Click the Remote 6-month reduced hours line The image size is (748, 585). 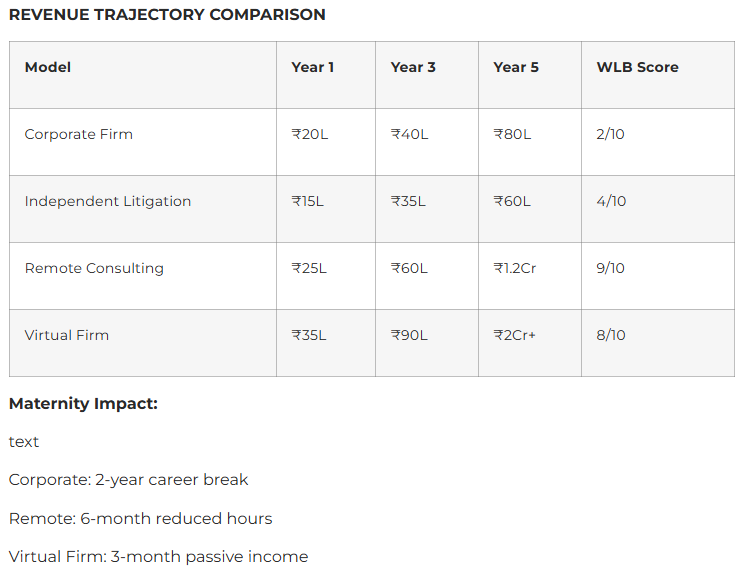[x=140, y=519]
